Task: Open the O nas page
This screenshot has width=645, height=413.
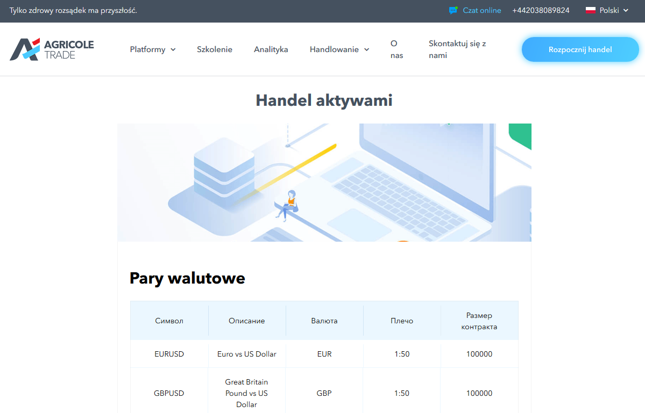Action: pos(397,49)
